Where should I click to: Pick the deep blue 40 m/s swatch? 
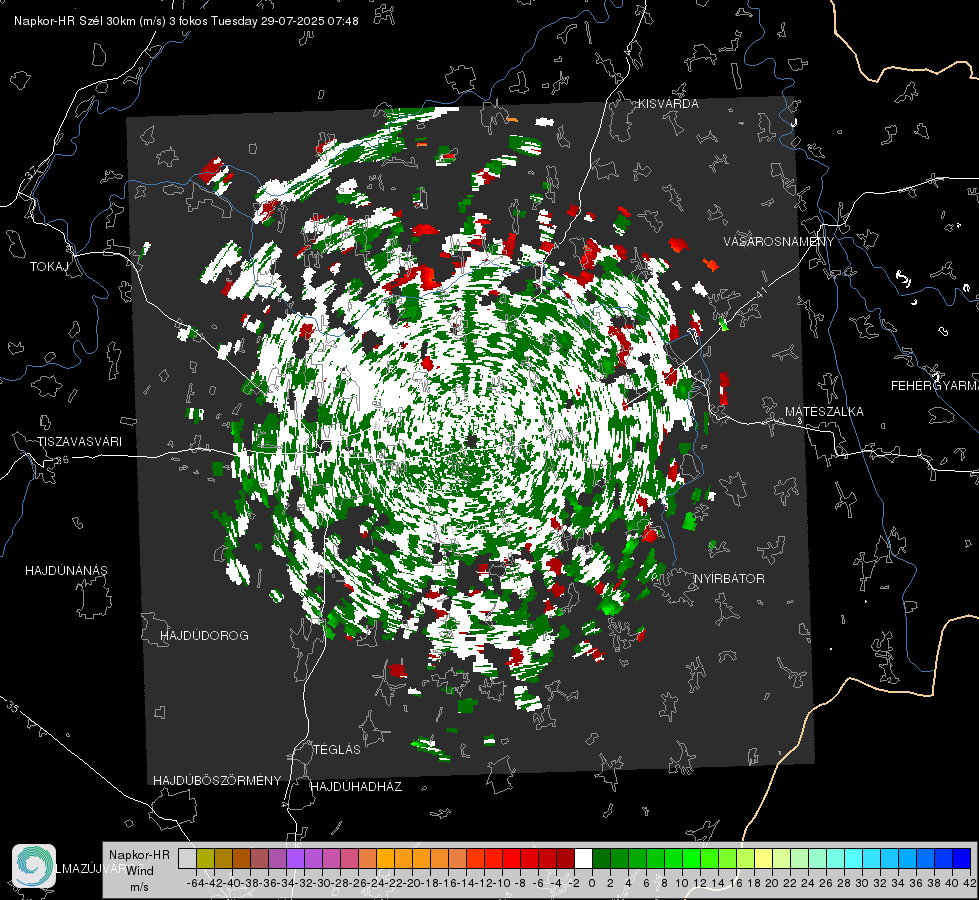coord(962,858)
